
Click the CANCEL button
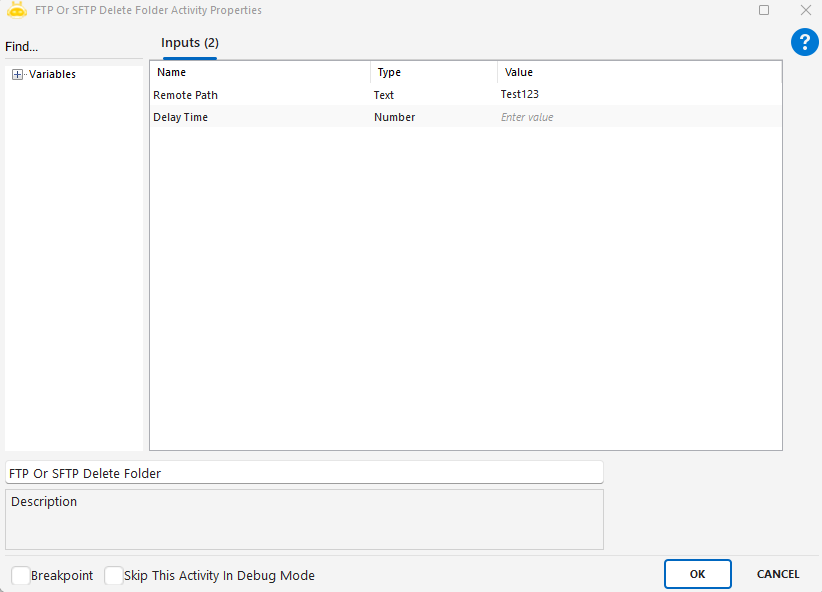point(777,574)
